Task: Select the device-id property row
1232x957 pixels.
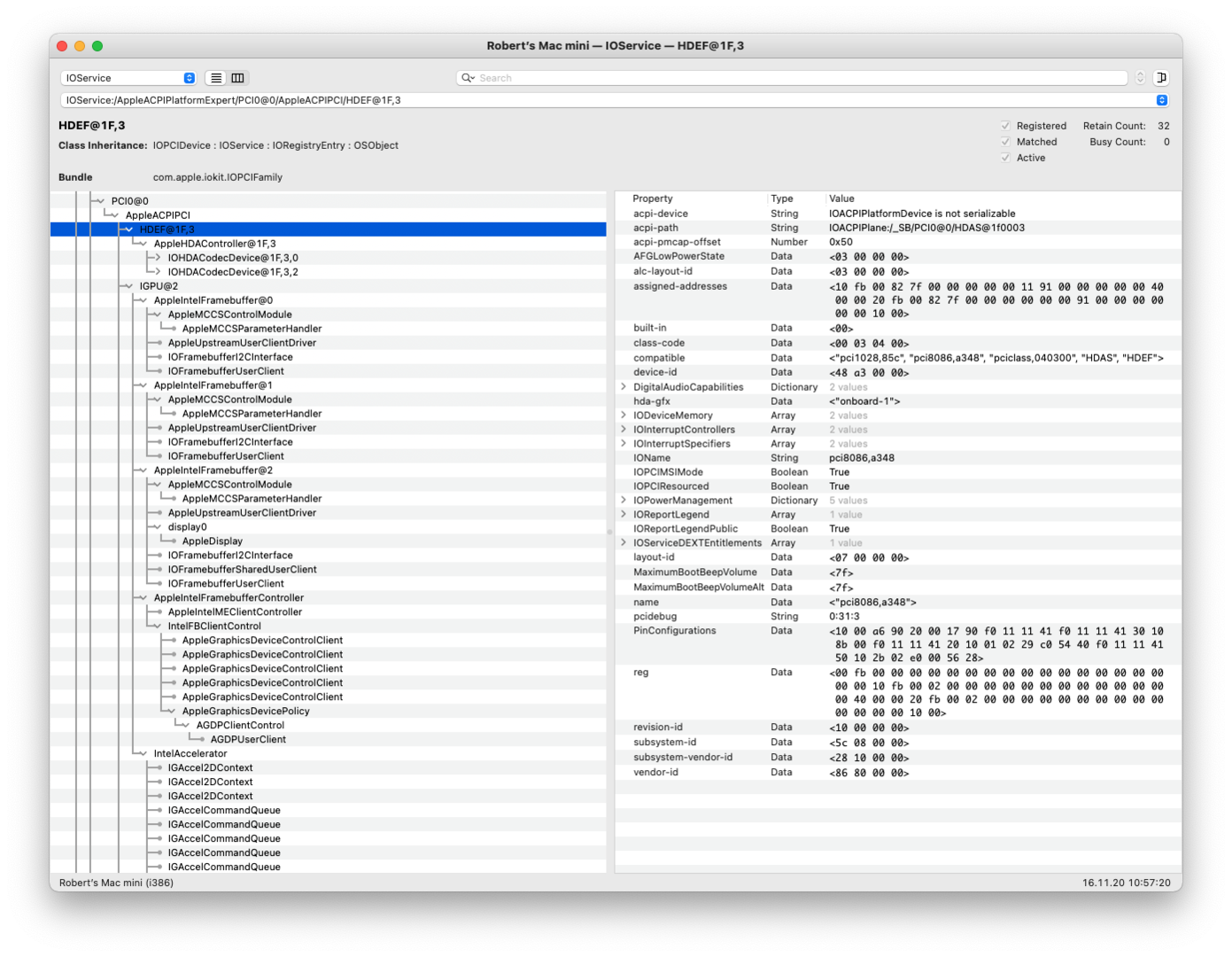Action: pyautogui.click(x=898, y=372)
